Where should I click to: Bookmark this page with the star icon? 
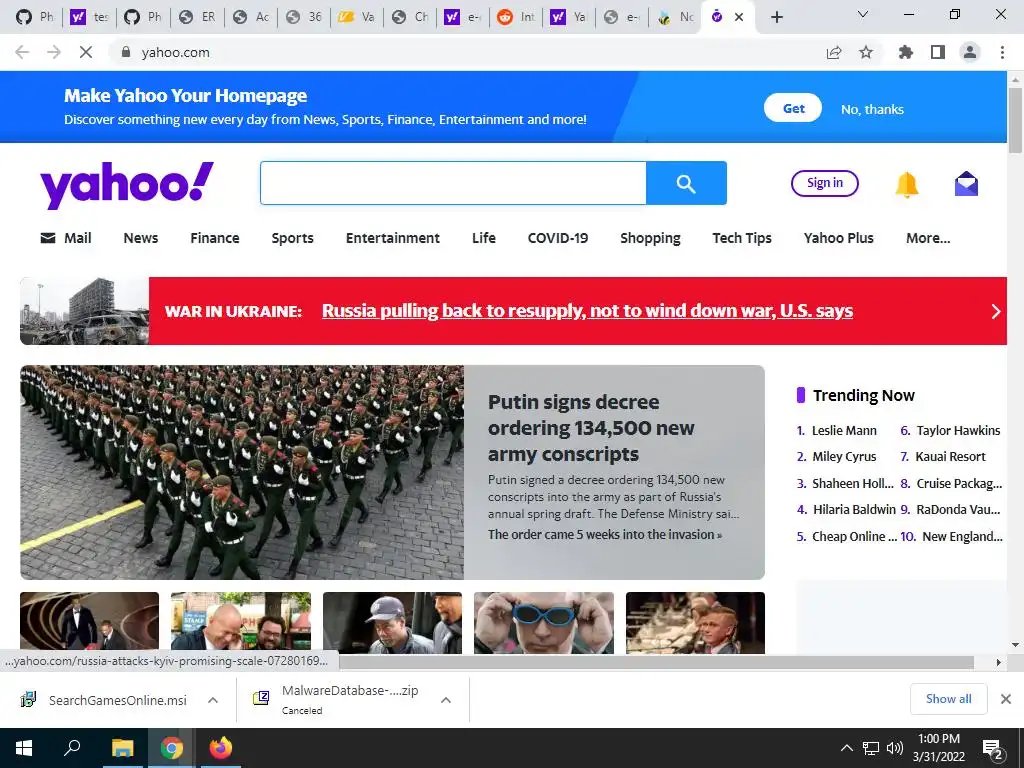(x=866, y=52)
